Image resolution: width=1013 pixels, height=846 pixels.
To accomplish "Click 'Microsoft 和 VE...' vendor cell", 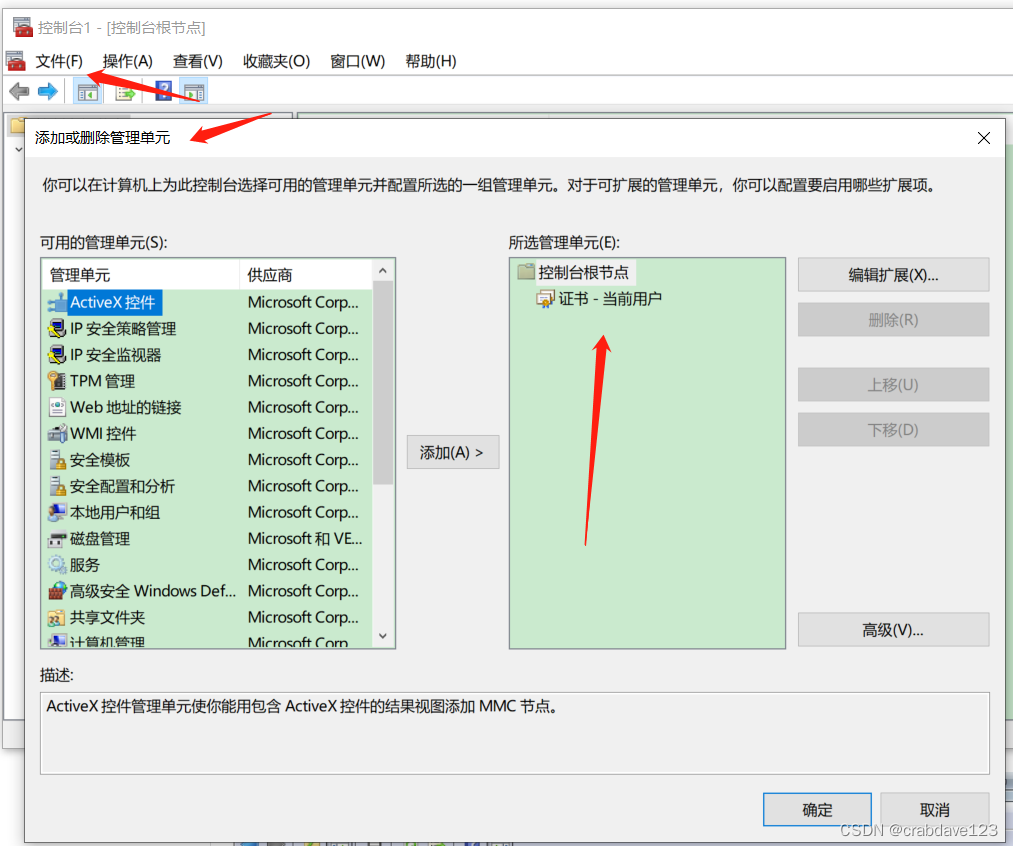I will click(305, 539).
